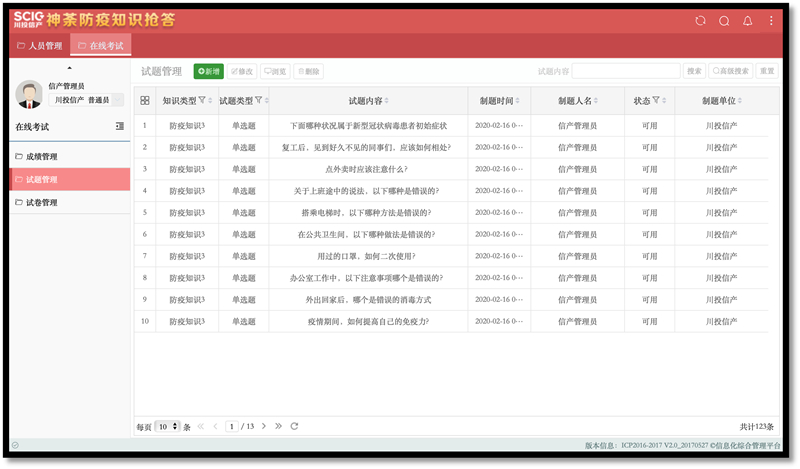The image size is (800, 469).
Task: Filter the 知识类型 column with funnel icon
Action: [202, 100]
